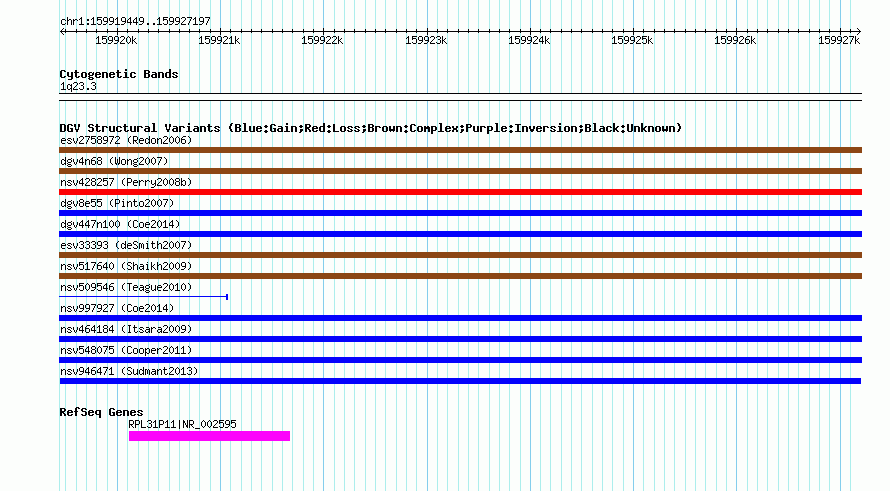Click the red loss bar under nsv428257 (Perry2008b)
This screenshot has height=491, width=890.
460,192
